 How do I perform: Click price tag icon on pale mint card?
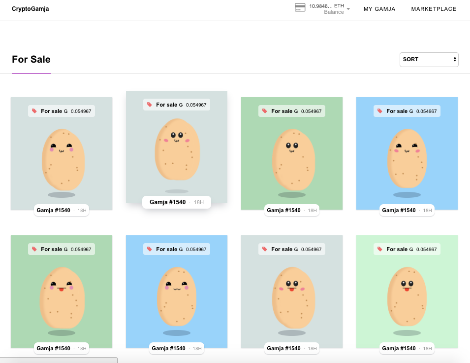(379, 249)
